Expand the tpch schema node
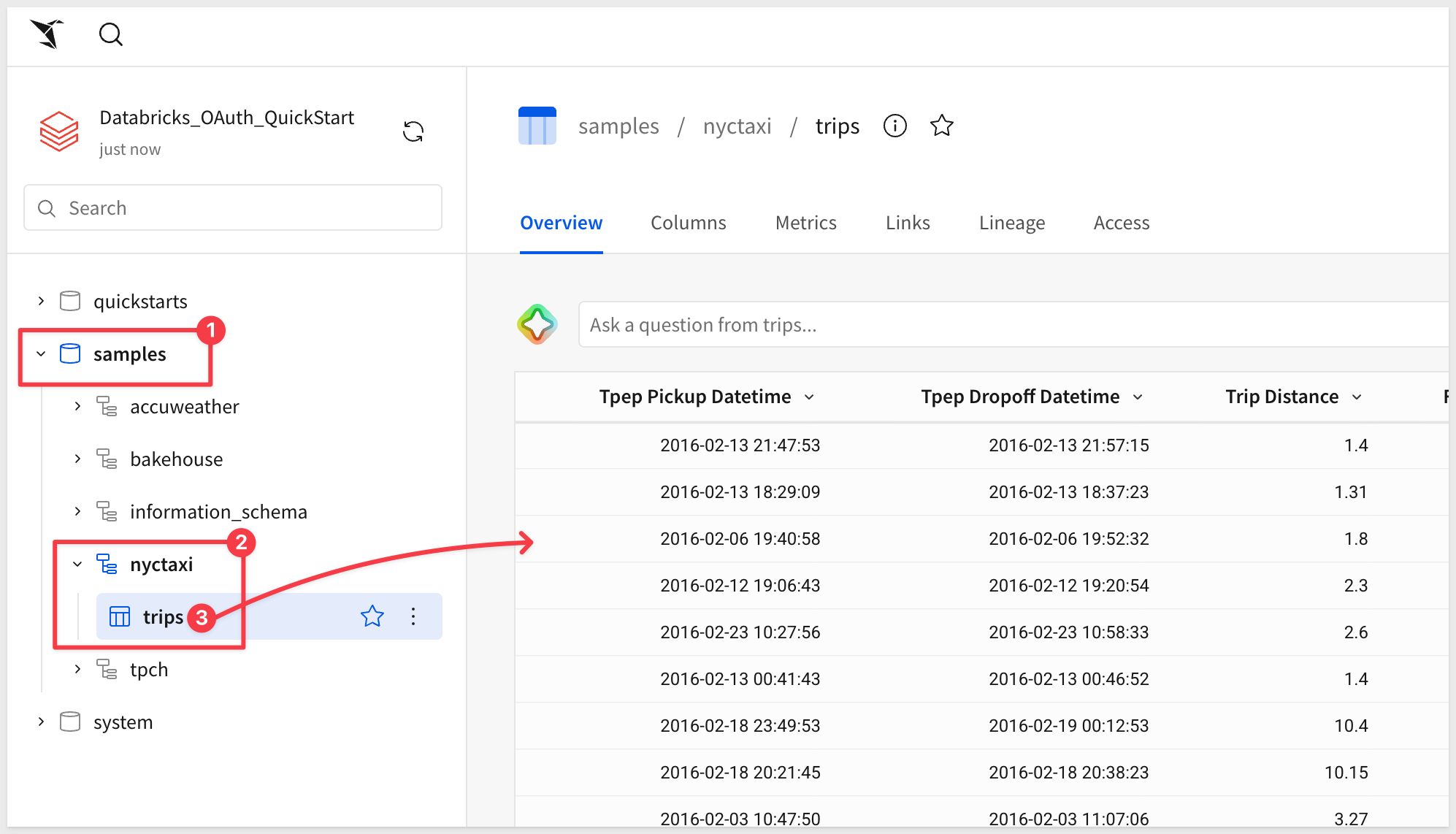 click(x=77, y=669)
